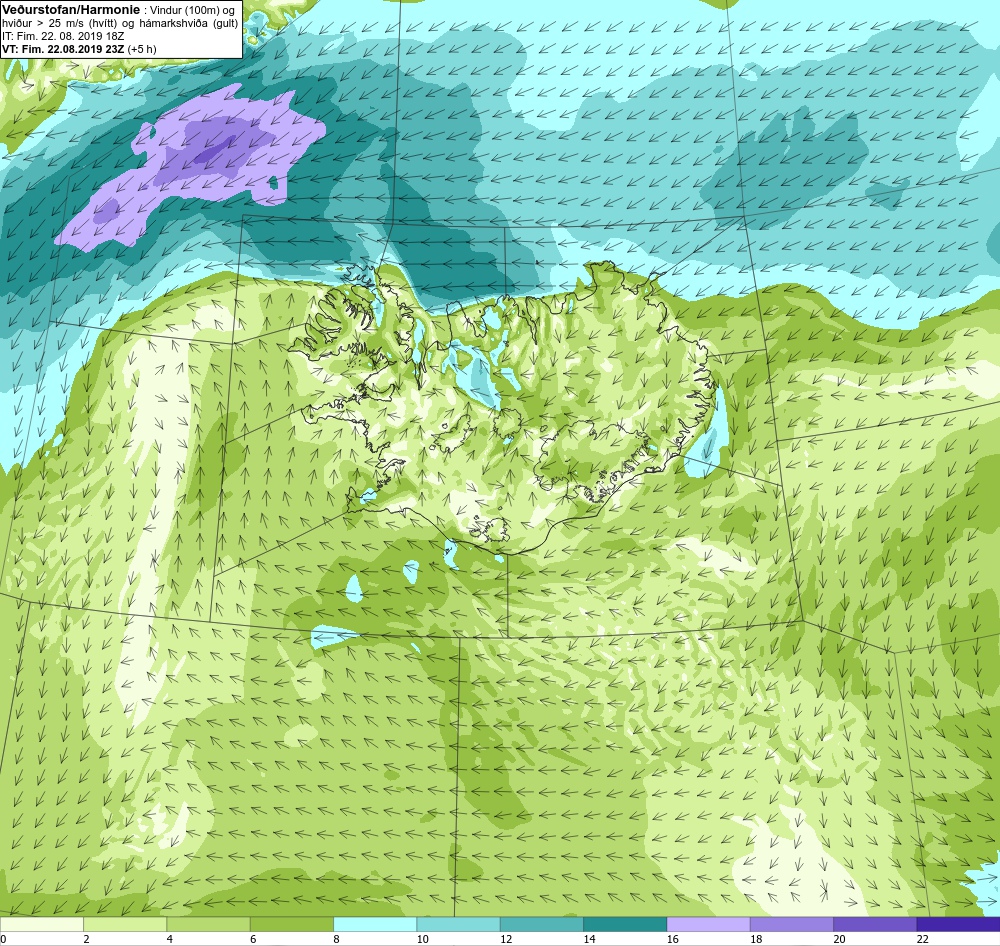Click the darkest purple swatch above 22
1000x946 pixels.
[958, 924]
